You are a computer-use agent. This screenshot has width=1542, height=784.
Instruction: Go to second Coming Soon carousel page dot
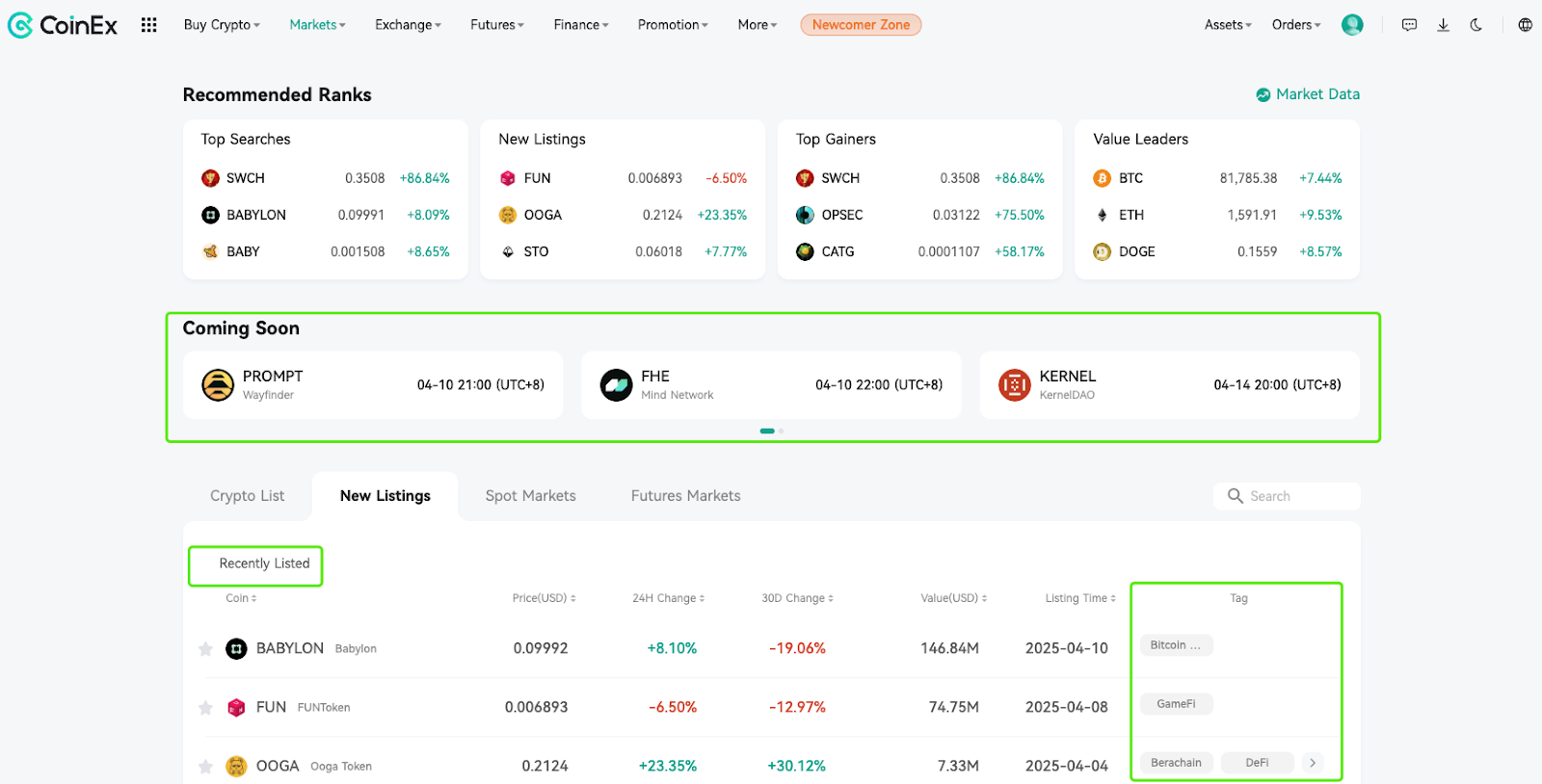(781, 431)
